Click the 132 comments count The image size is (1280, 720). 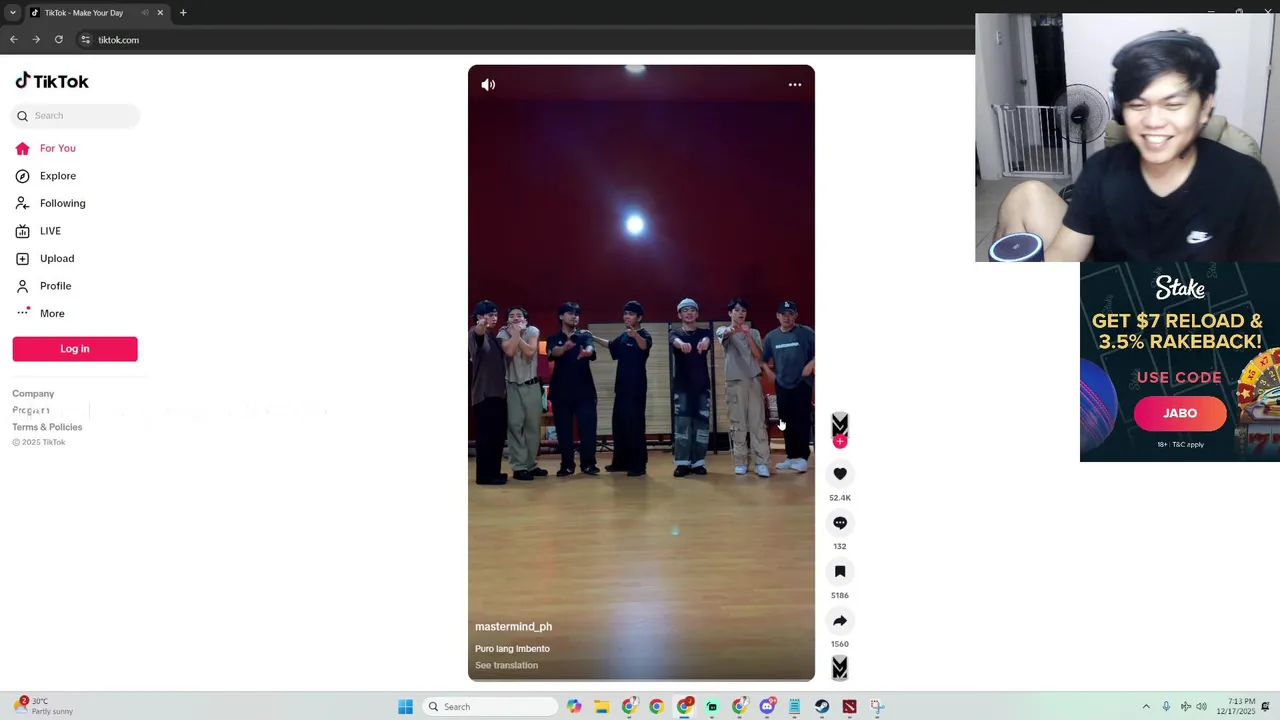840,547
